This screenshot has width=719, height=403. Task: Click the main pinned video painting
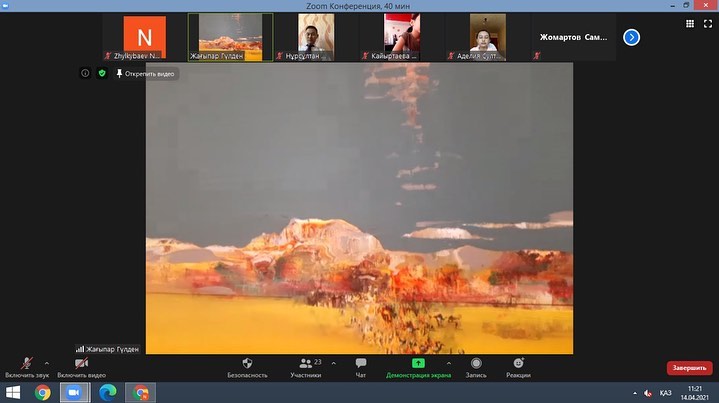(360, 208)
